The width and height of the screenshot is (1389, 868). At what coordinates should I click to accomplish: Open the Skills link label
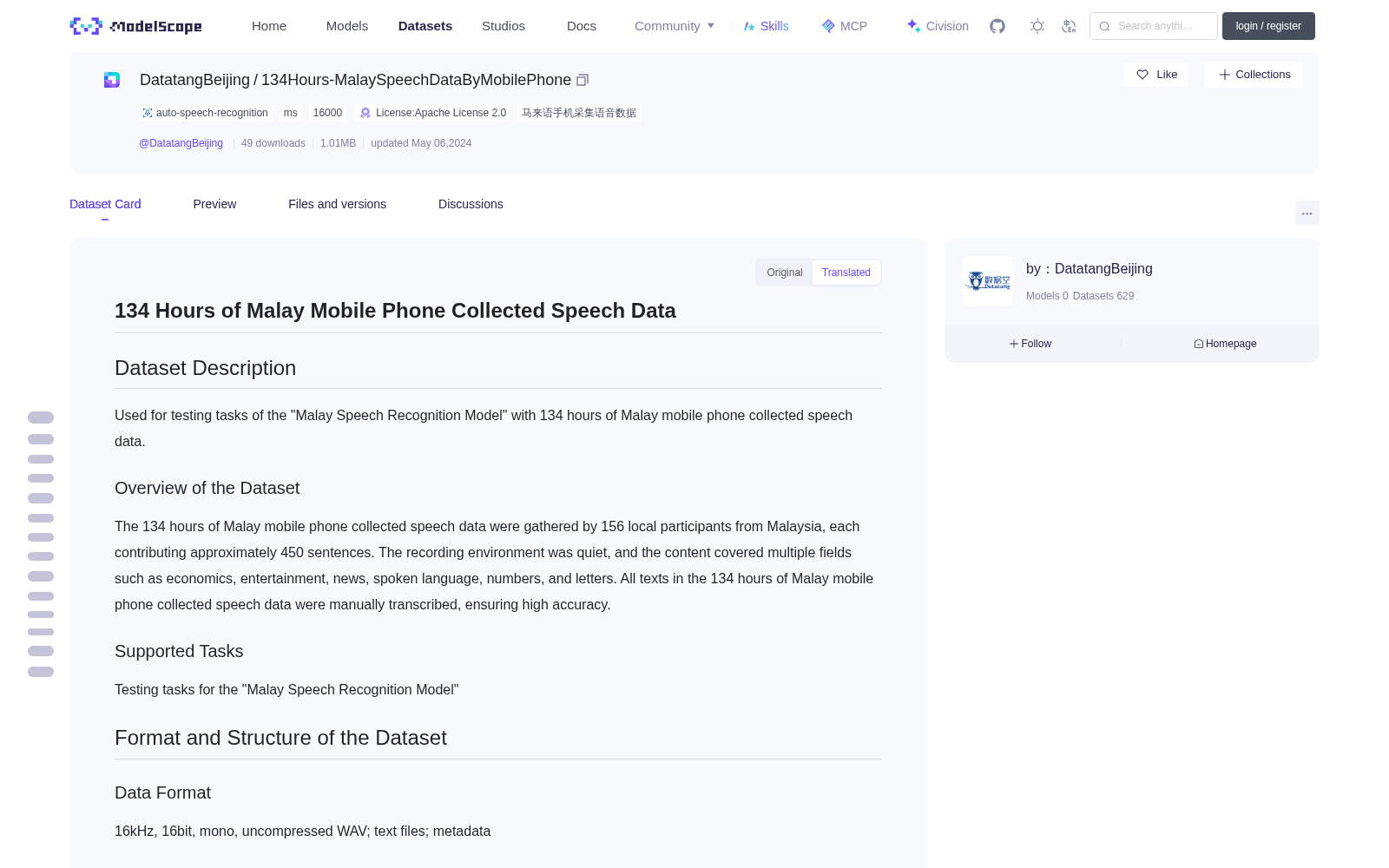(x=774, y=26)
